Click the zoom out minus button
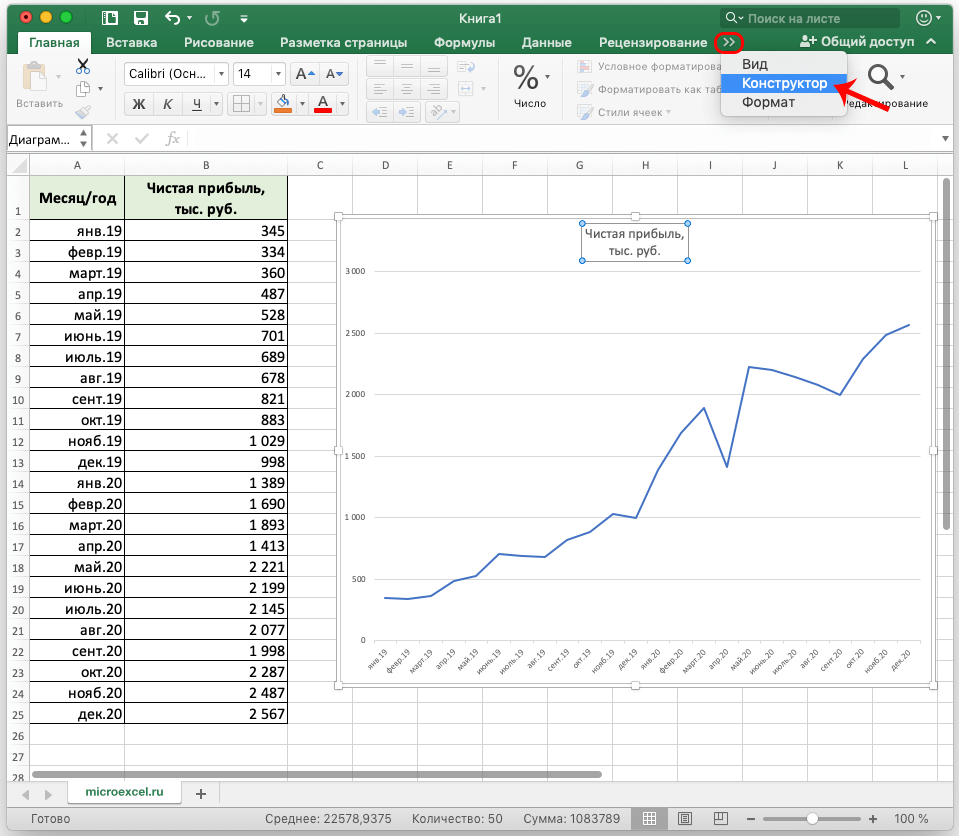 coord(751,818)
